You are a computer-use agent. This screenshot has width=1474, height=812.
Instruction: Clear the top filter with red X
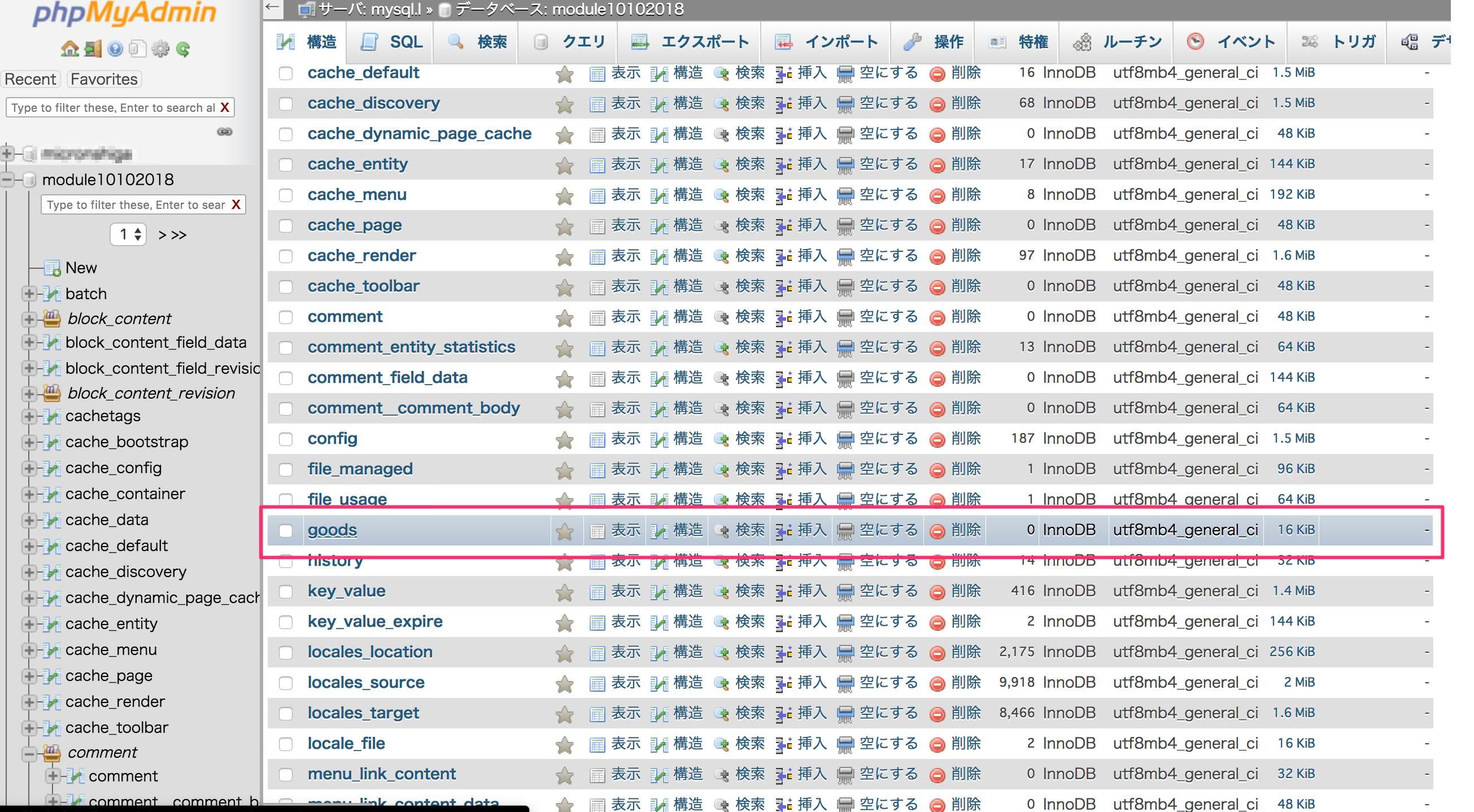225,107
